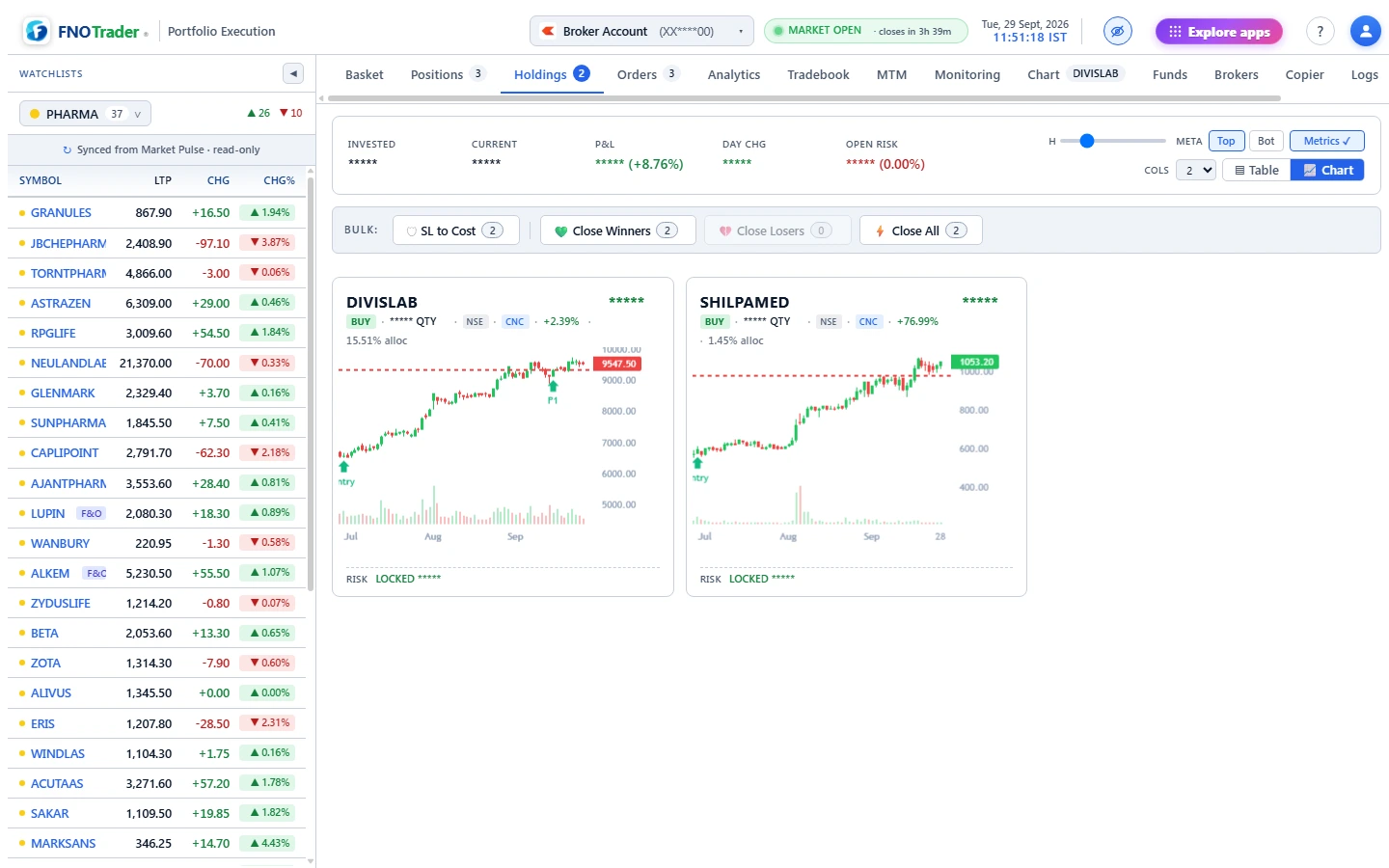Open the Analytics tab
The height and width of the screenshot is (868, 1389).
[734, 74]
